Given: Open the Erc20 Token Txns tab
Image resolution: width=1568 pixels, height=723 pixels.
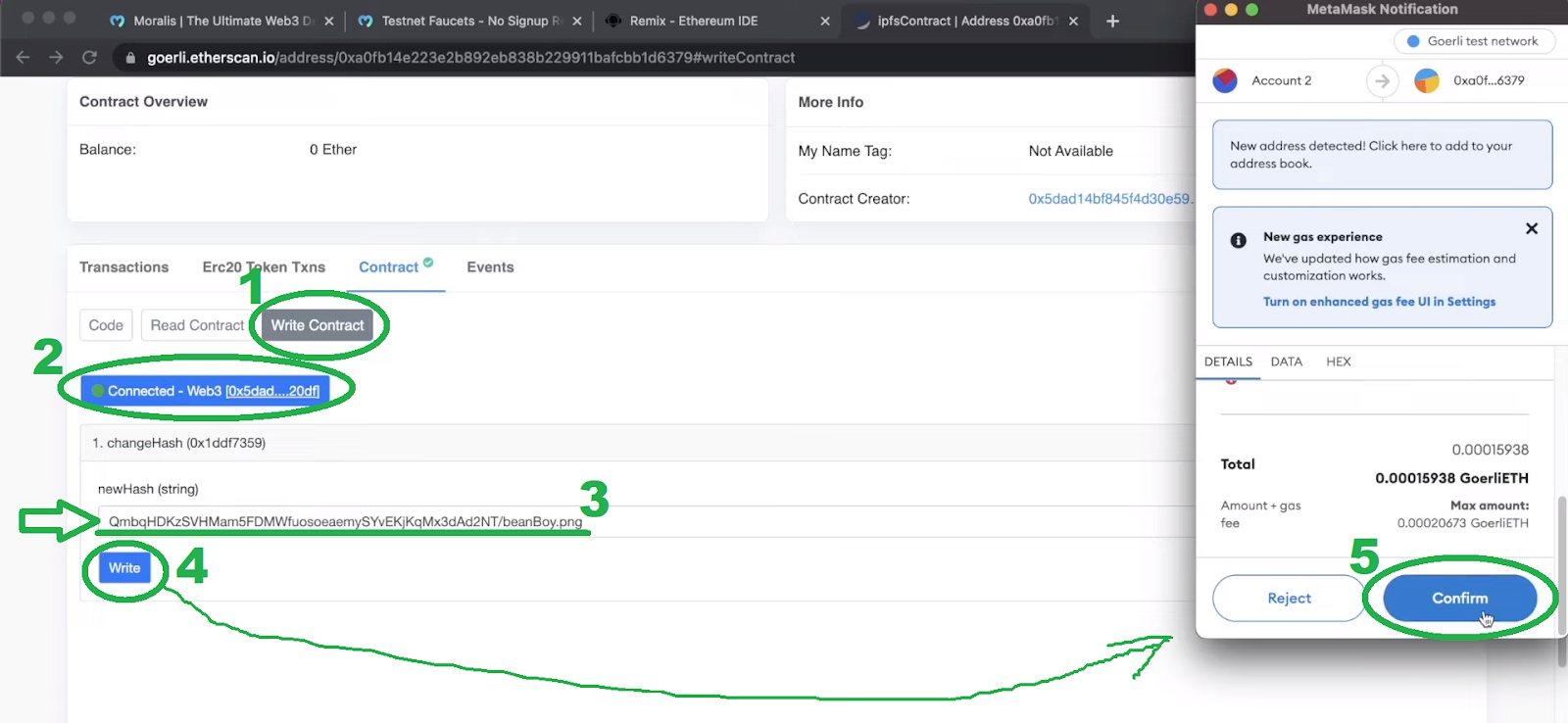Looking at the screenshot, I should click(264, 267).
